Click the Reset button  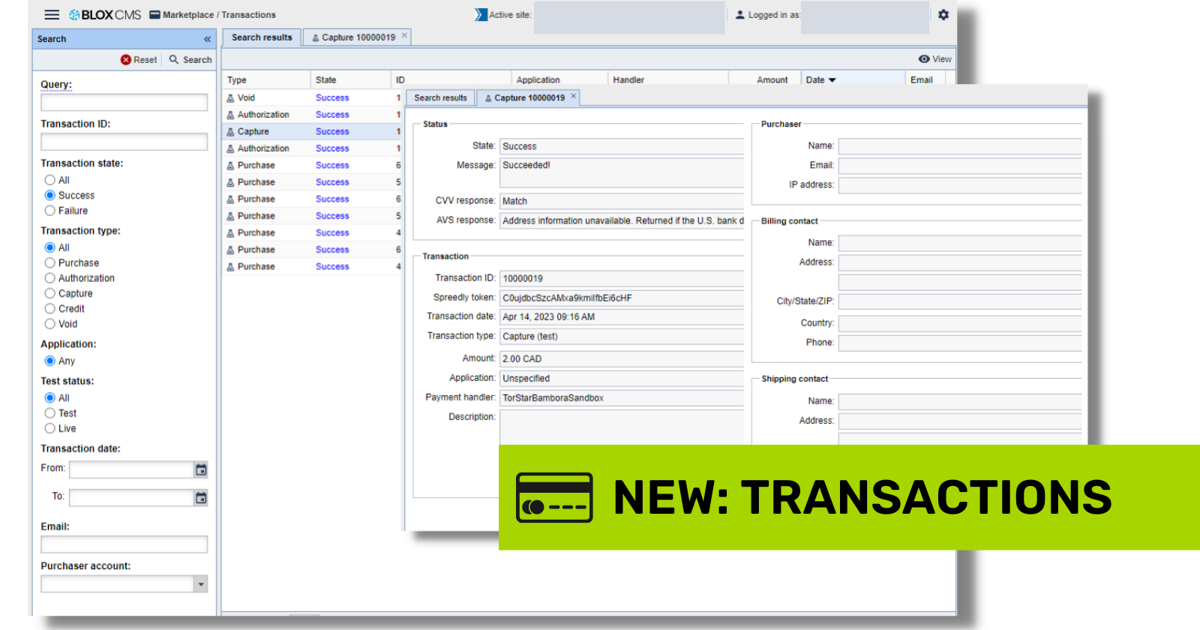click(x=139, y=60)
